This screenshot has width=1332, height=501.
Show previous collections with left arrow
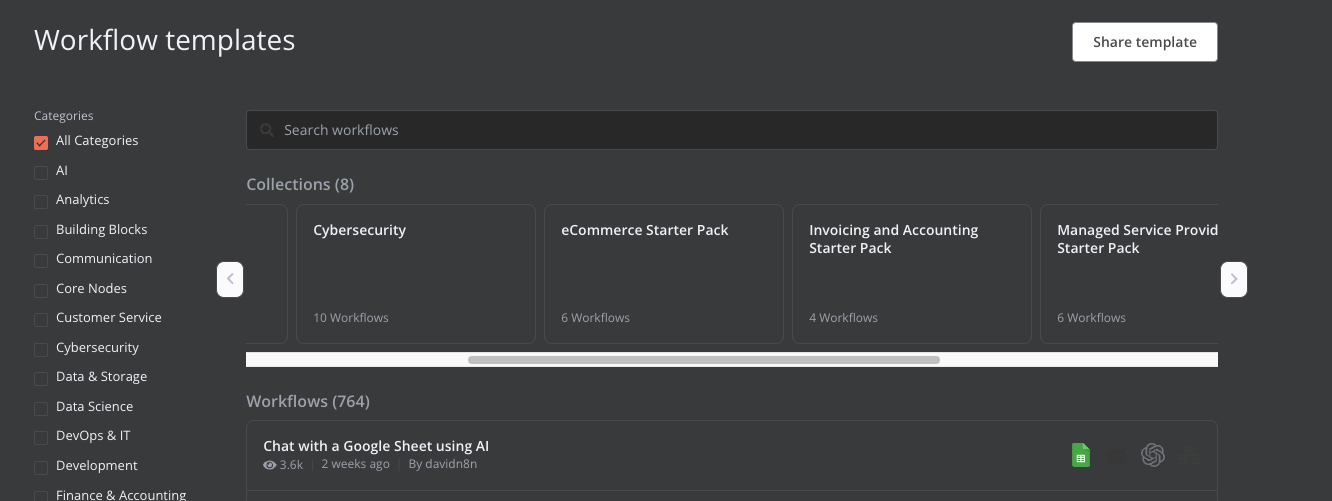pos(230,279)
